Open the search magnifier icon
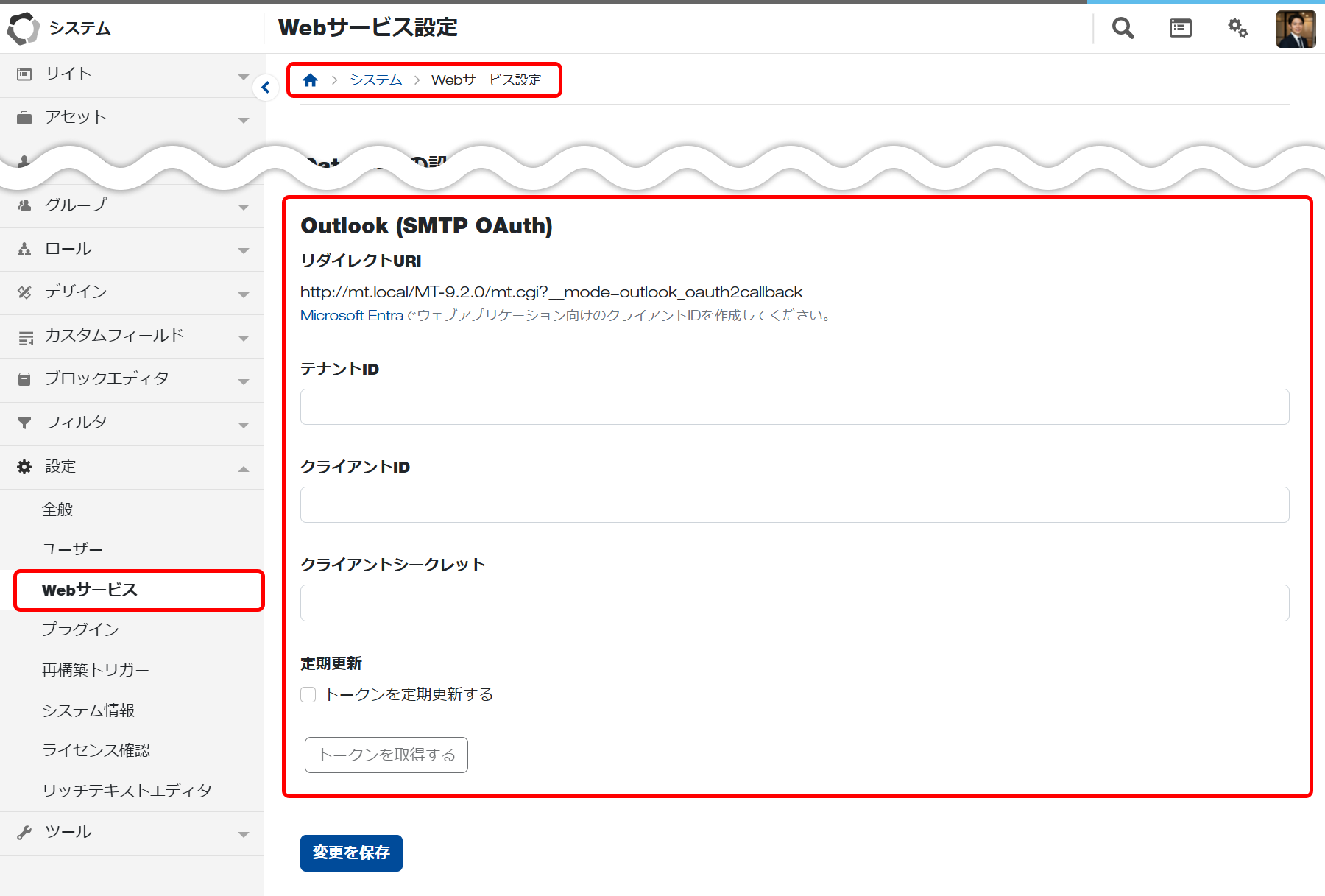This screenshot has height=896, width=1325. pos(1123,28)
